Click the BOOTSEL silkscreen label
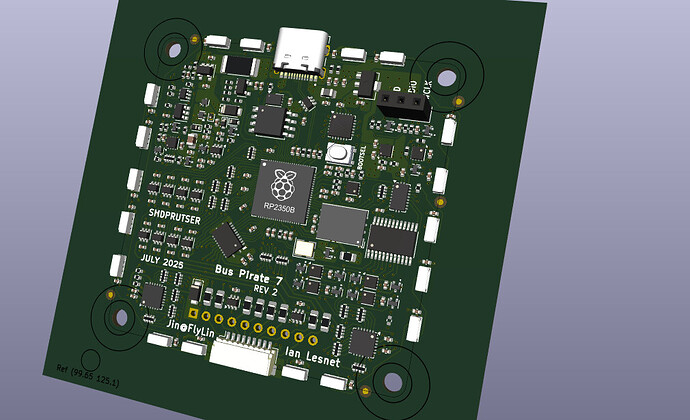 coord(362,160)
